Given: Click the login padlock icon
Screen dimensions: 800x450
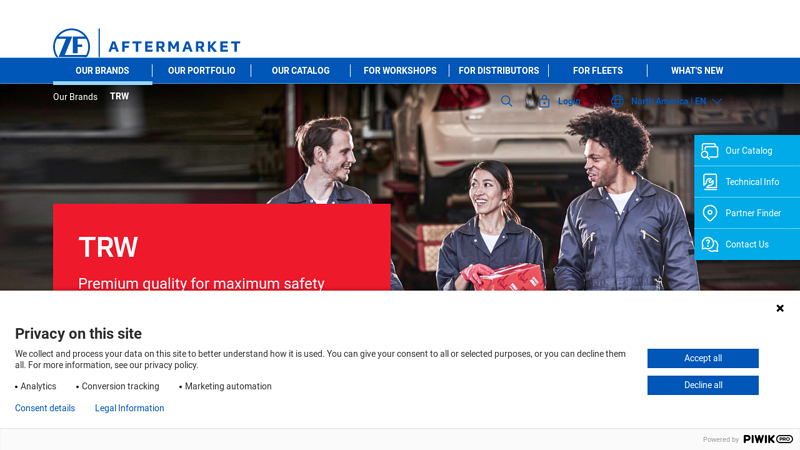Looking at the screenshot, I should coord(544,101).
